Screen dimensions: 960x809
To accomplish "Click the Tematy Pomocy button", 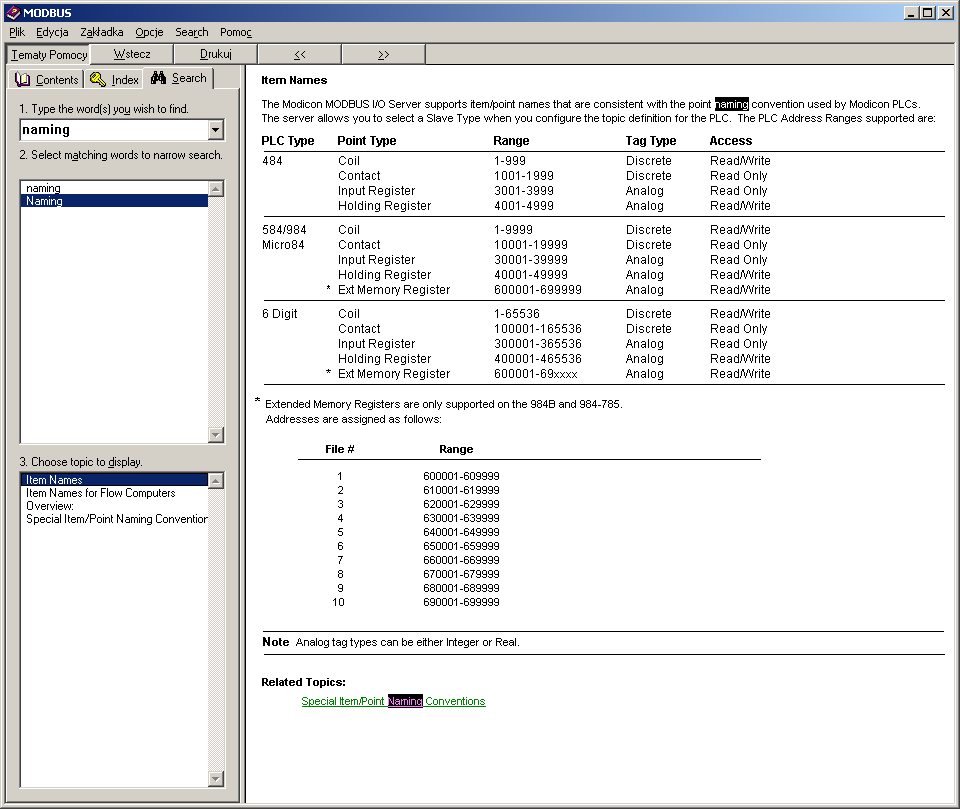I will coord(48,55).
